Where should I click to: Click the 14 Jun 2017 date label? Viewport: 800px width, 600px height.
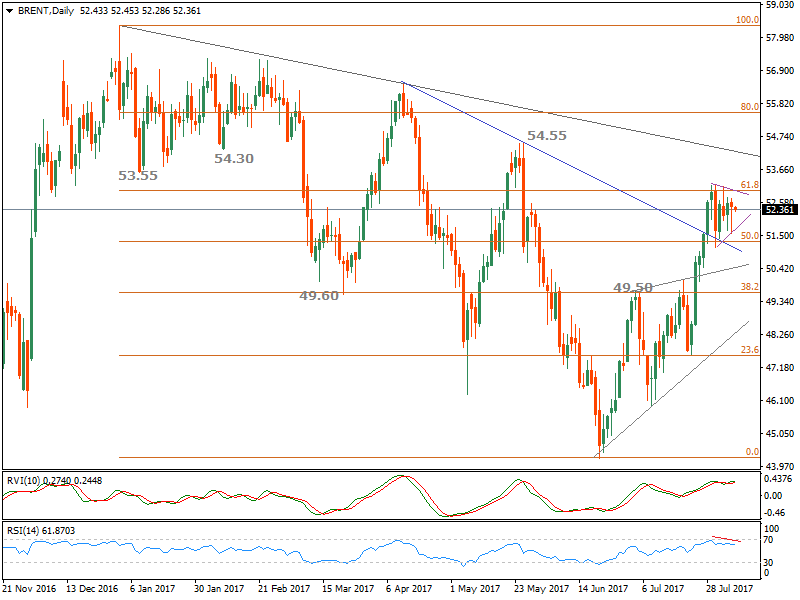pyautogui.click(x=604, y=588)
